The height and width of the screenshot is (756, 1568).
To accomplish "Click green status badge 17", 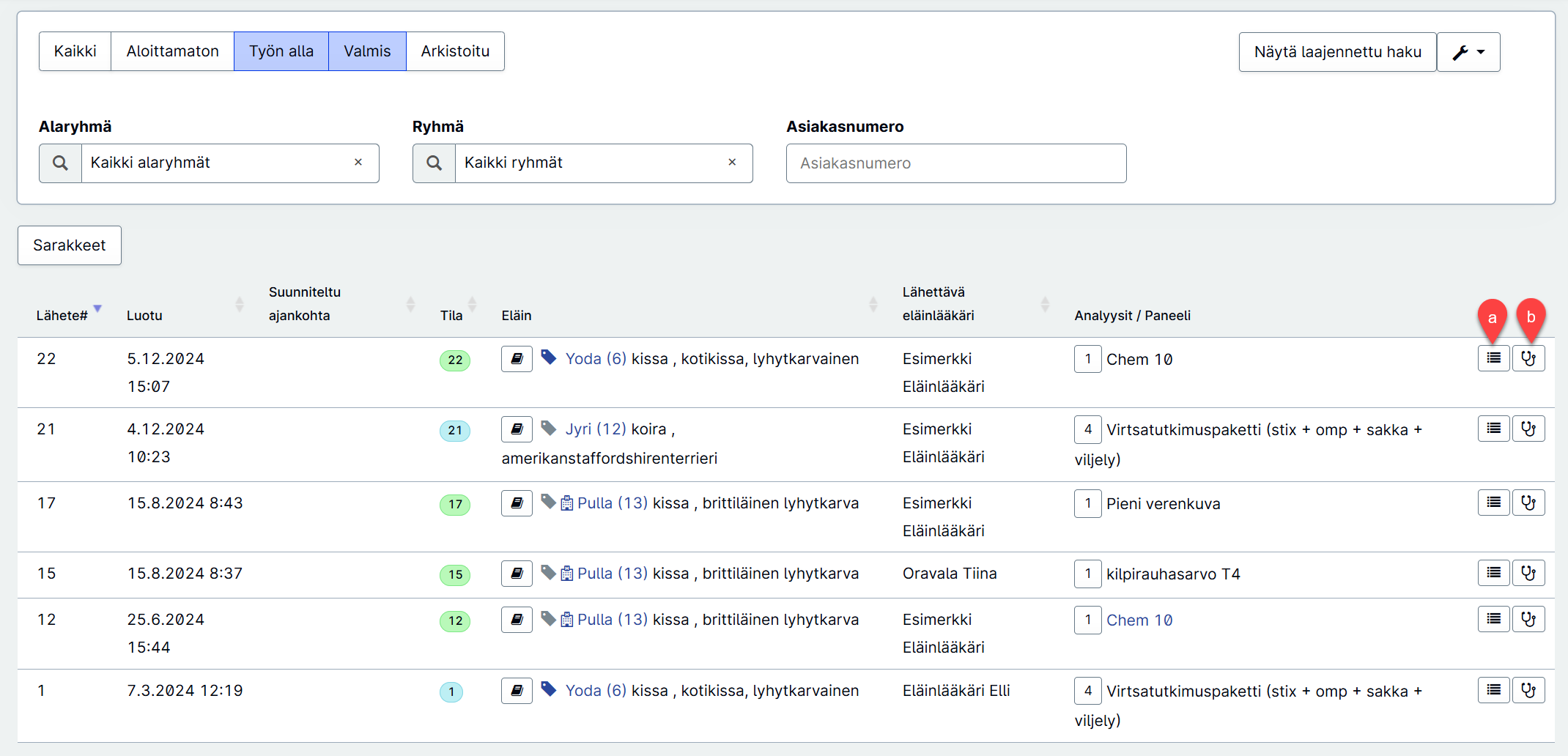I will 455,505.
